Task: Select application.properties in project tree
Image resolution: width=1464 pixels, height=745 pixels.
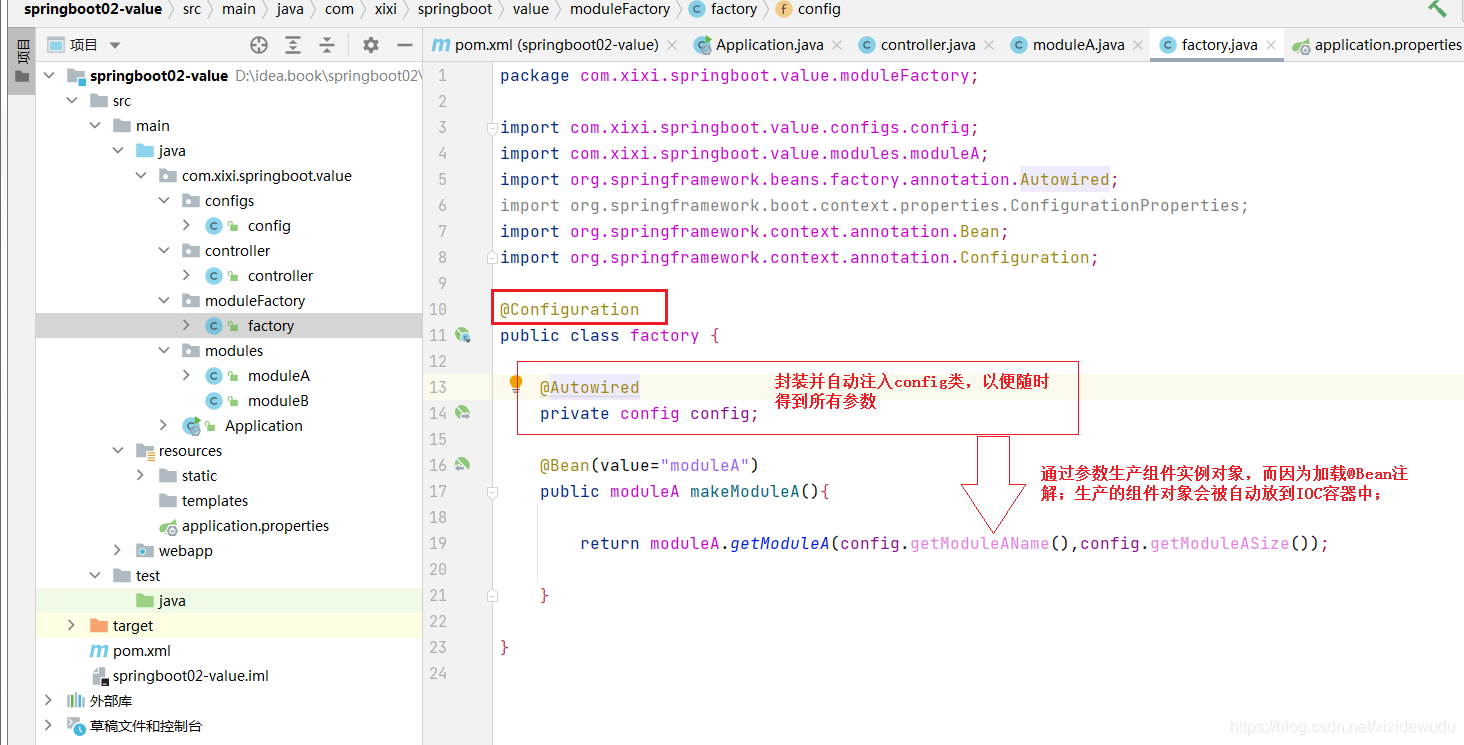Action: [x=255, y=526]
